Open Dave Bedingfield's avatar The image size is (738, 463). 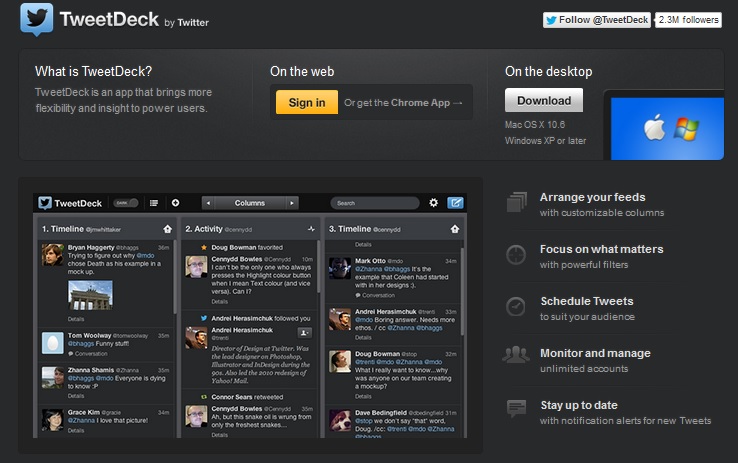click(x=340, y=420)
